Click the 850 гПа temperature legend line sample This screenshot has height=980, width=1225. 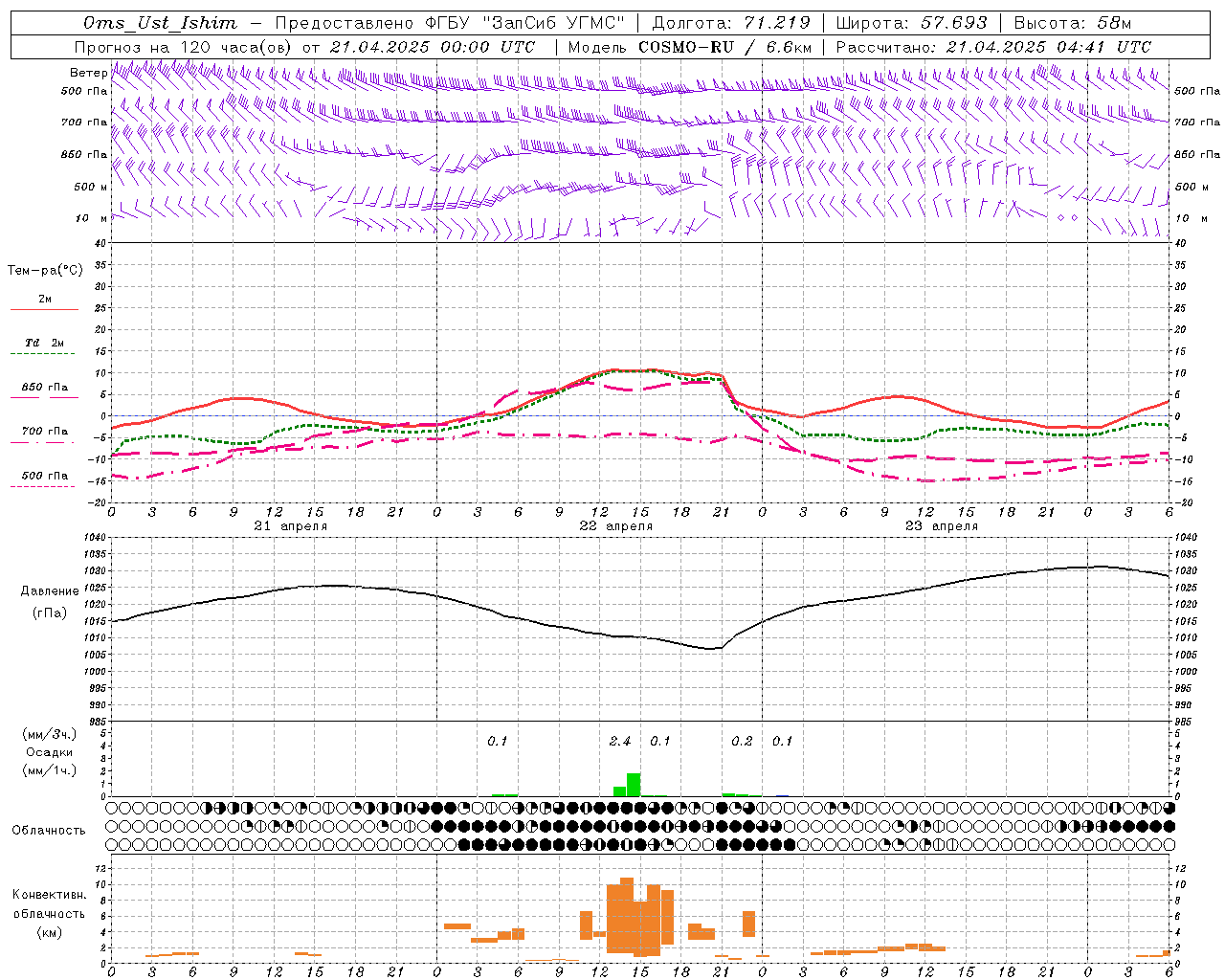coord(44,397)
